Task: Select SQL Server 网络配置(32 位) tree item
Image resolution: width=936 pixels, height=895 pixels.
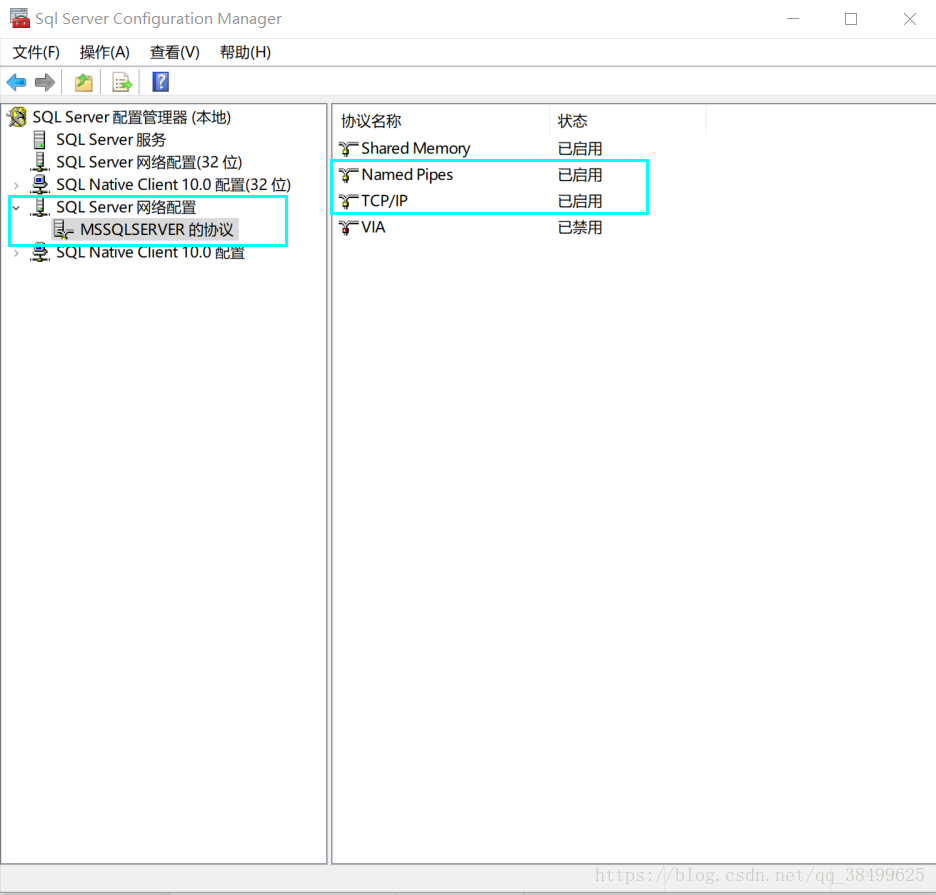Action: pos(149,162)
